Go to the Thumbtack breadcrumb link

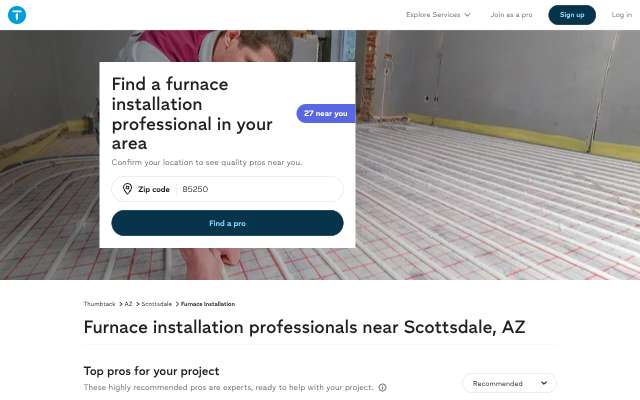click(100, 304)
